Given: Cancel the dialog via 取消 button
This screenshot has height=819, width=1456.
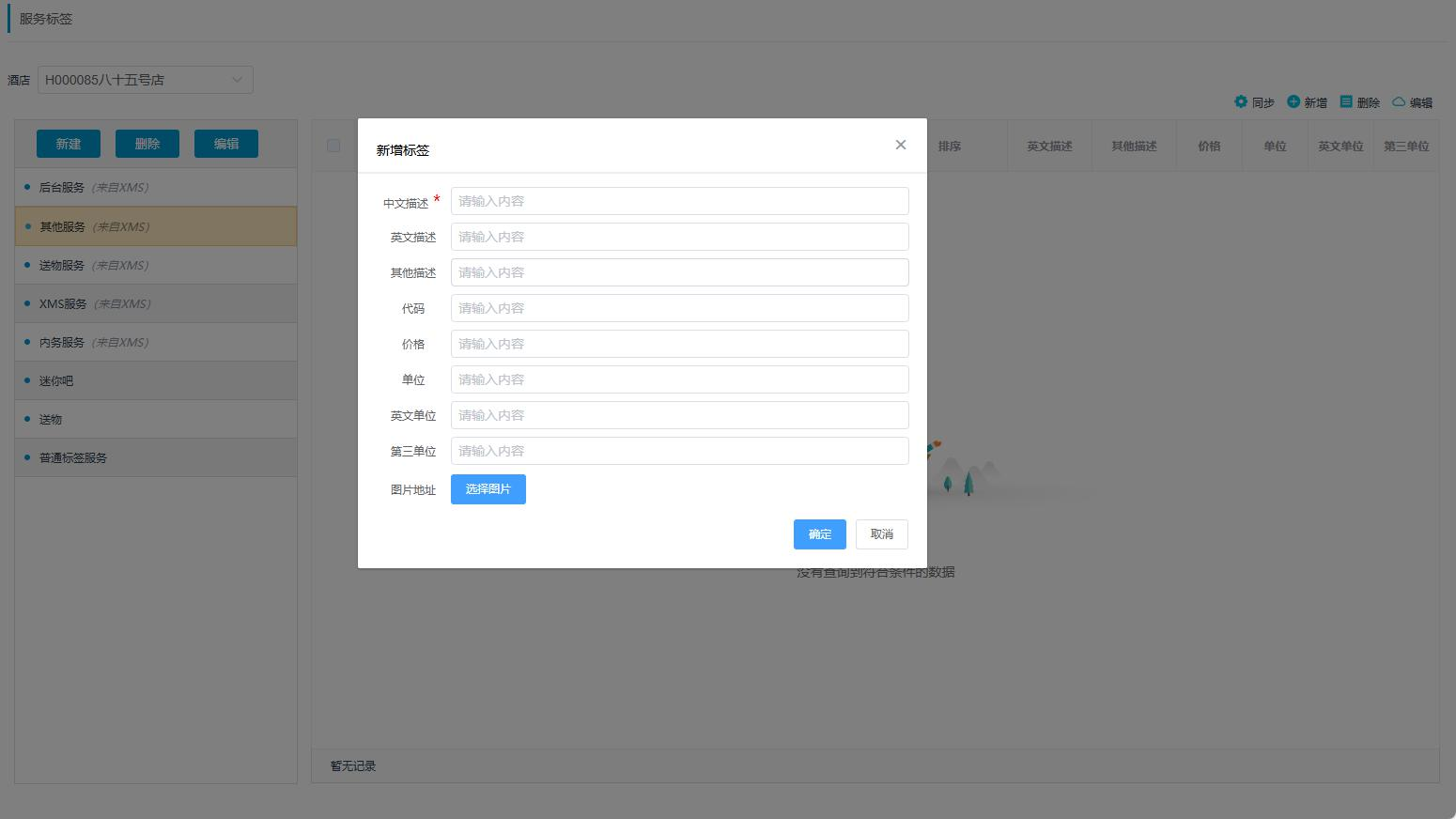Looking at the screenshot, I should [x=881, y=534].
